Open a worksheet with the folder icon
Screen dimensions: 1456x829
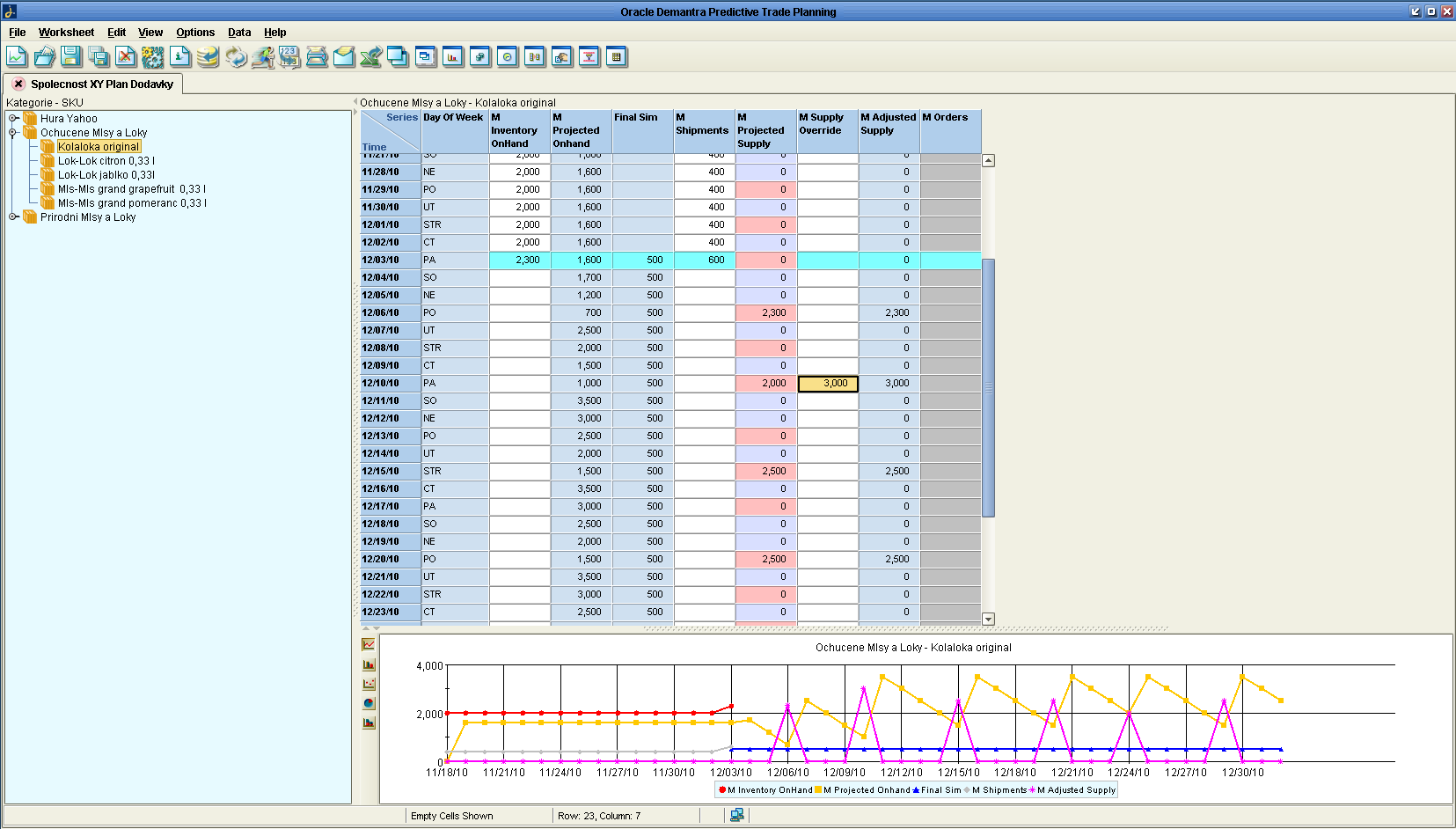[44, 57]
